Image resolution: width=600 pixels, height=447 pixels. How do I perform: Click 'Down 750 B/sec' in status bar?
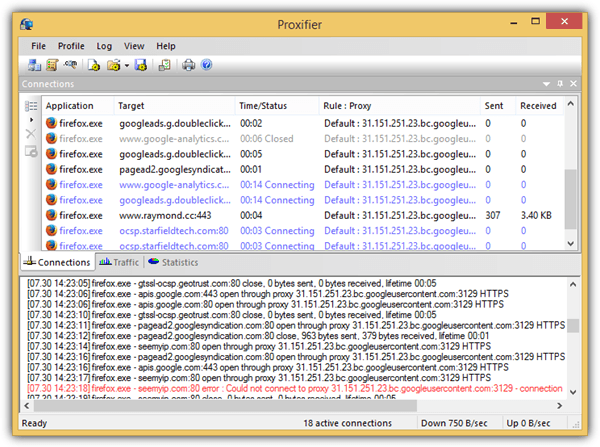pos(454,423)
